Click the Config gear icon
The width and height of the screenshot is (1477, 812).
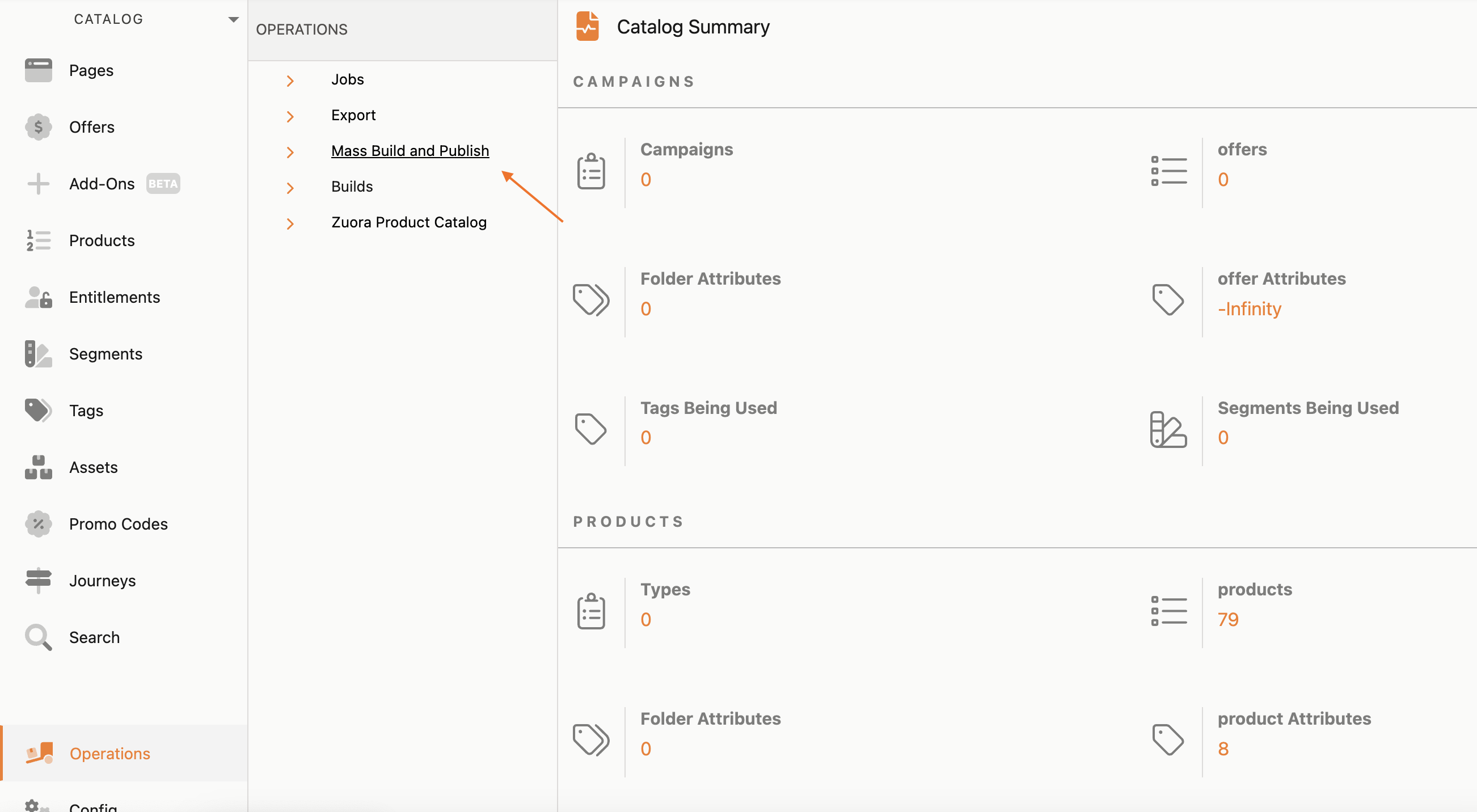tap(37, 806)
